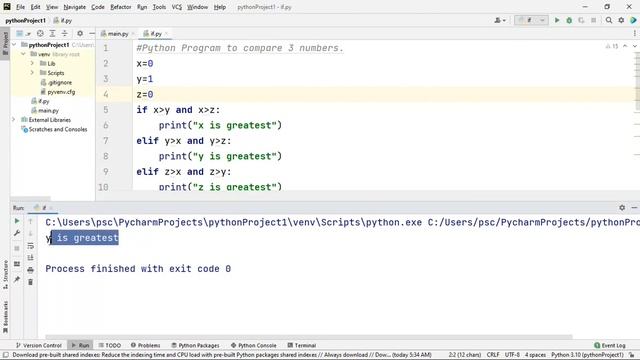
Task: Expand All icon in Project panel toolbar
Action: [52, 33]
